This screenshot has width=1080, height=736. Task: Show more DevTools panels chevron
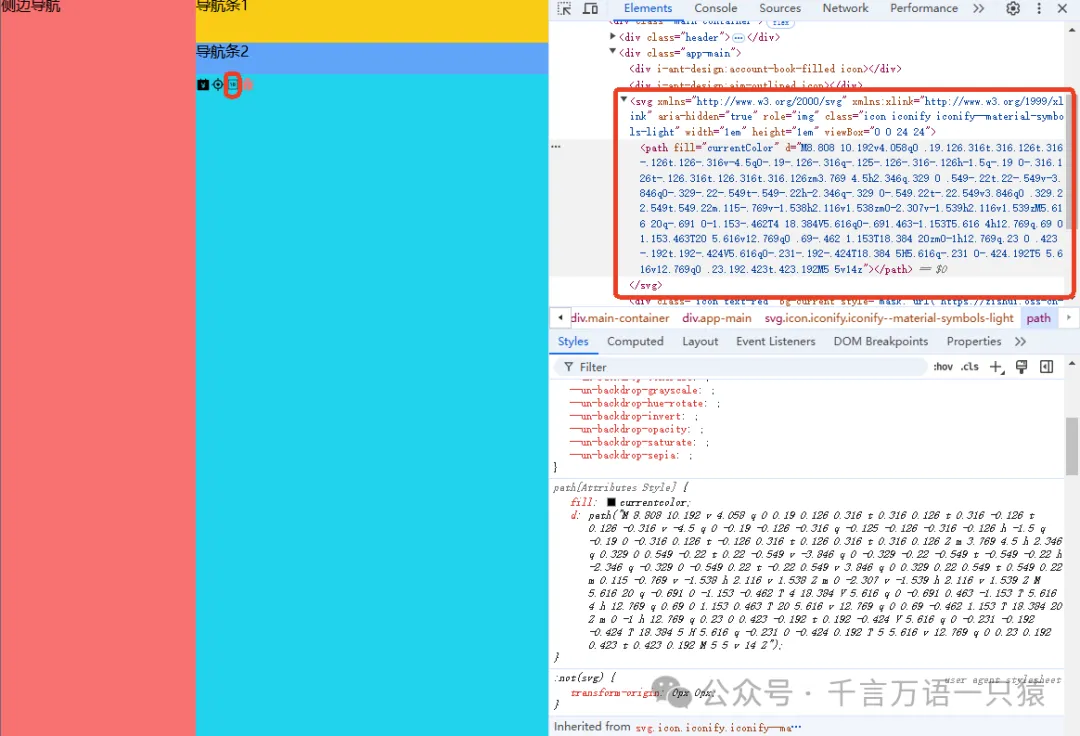click(x=978, y=8)
